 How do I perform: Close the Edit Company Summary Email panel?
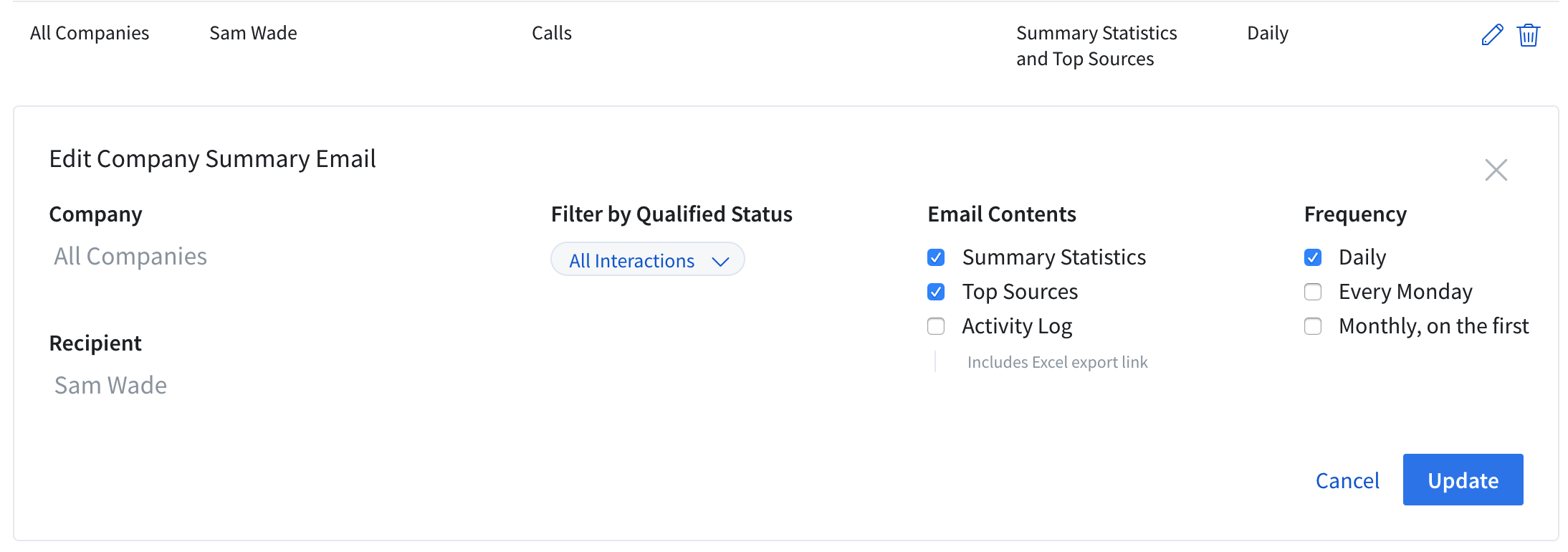[x=1496, y=170]
